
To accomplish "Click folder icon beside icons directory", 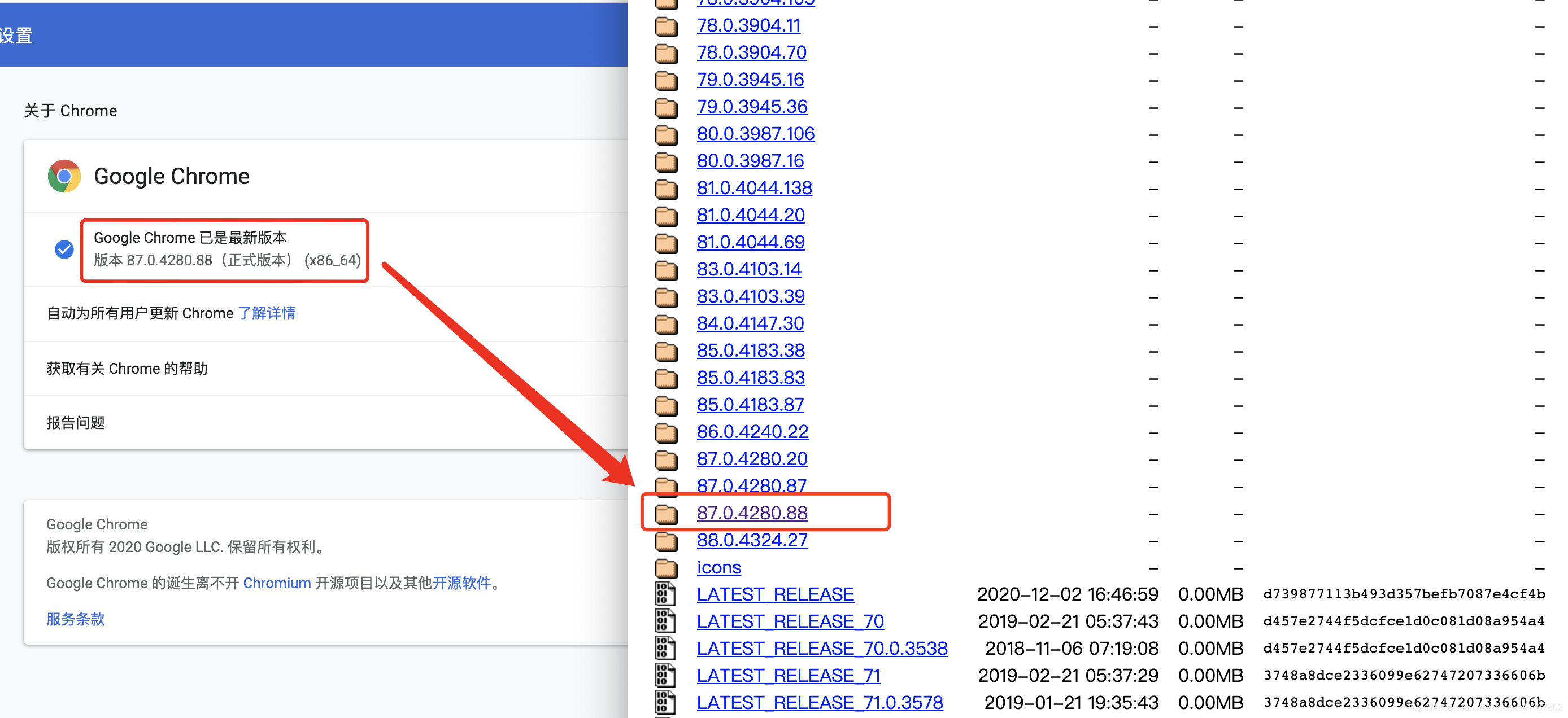I will pos(666,568).
